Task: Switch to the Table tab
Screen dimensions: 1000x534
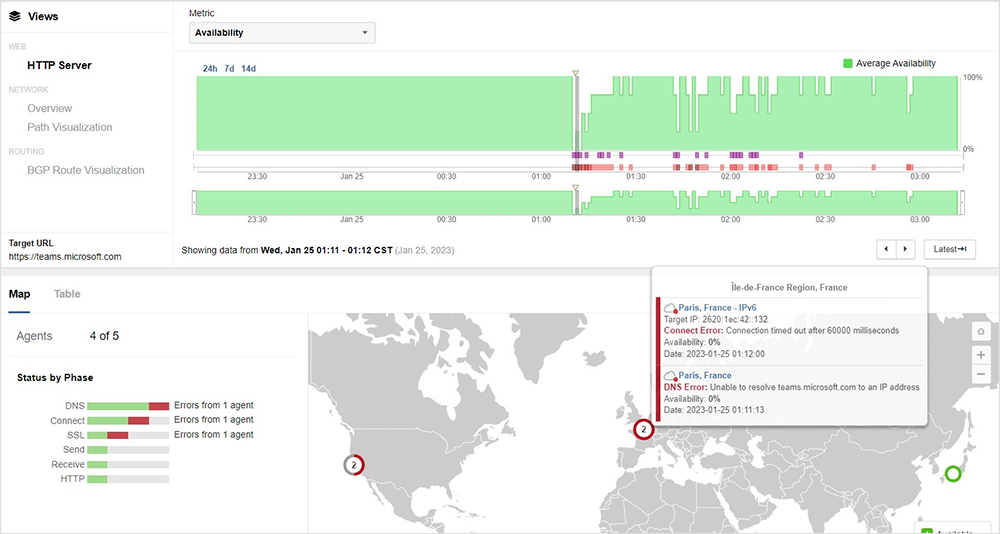Action: point(67,294)
